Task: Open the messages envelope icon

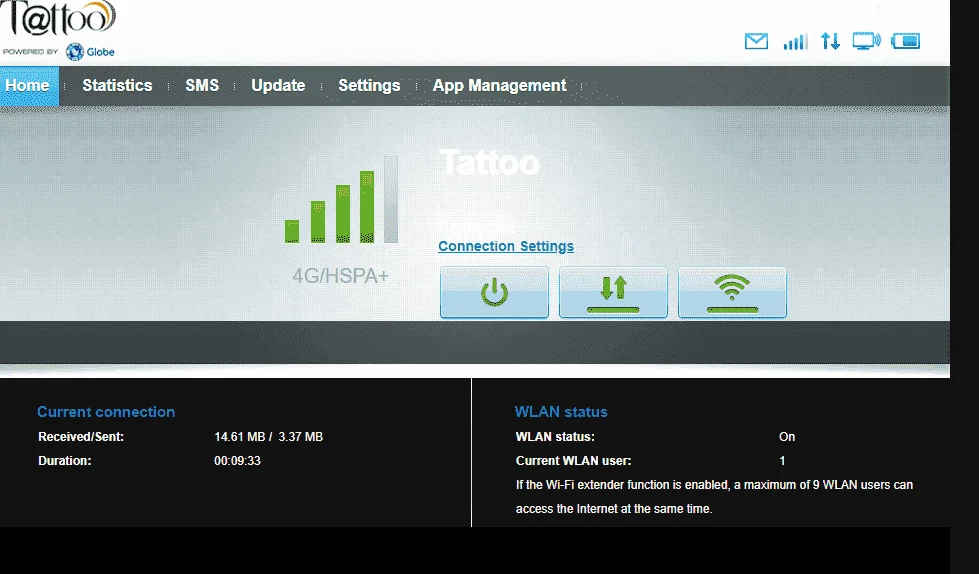Action: tap(756, 41)
